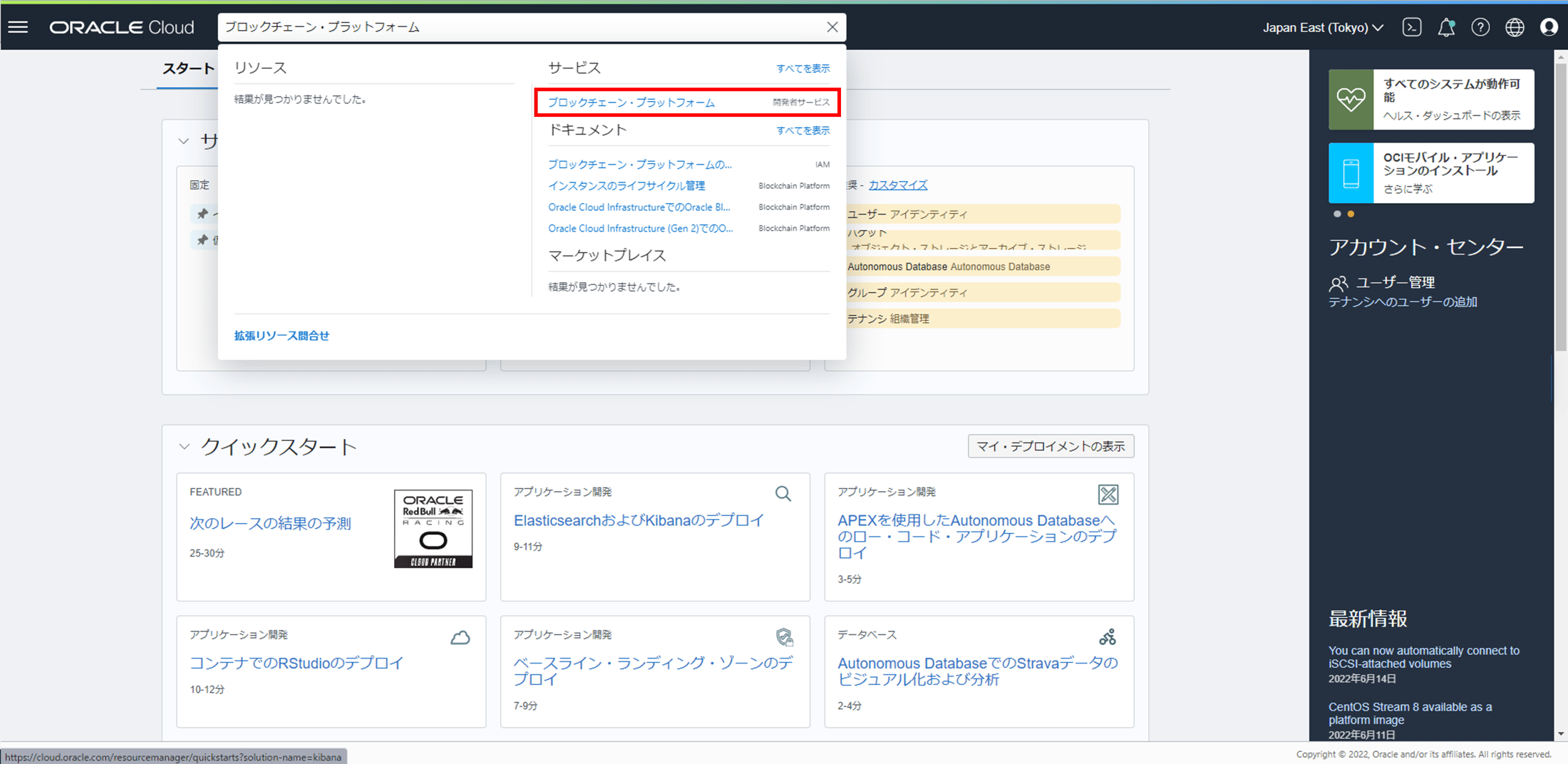1568x764 pixels.
Task: Click the マイ・デプロイメントの表示 button
Action: click(1050, 445)
